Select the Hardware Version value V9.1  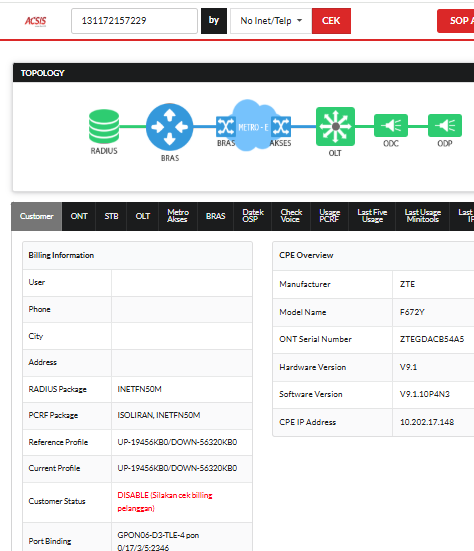tap(408, 367)
